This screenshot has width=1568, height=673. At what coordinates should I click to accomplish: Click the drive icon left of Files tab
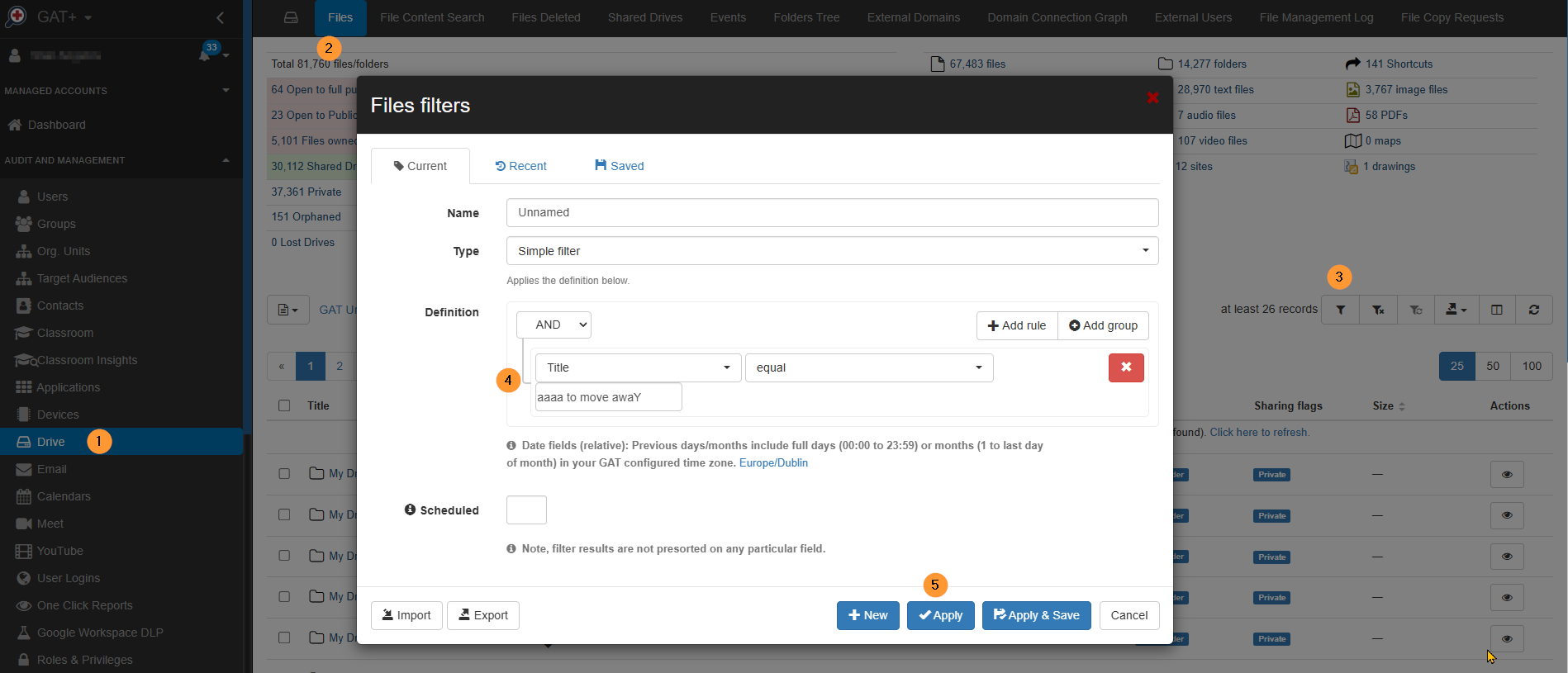pos(291,17)
